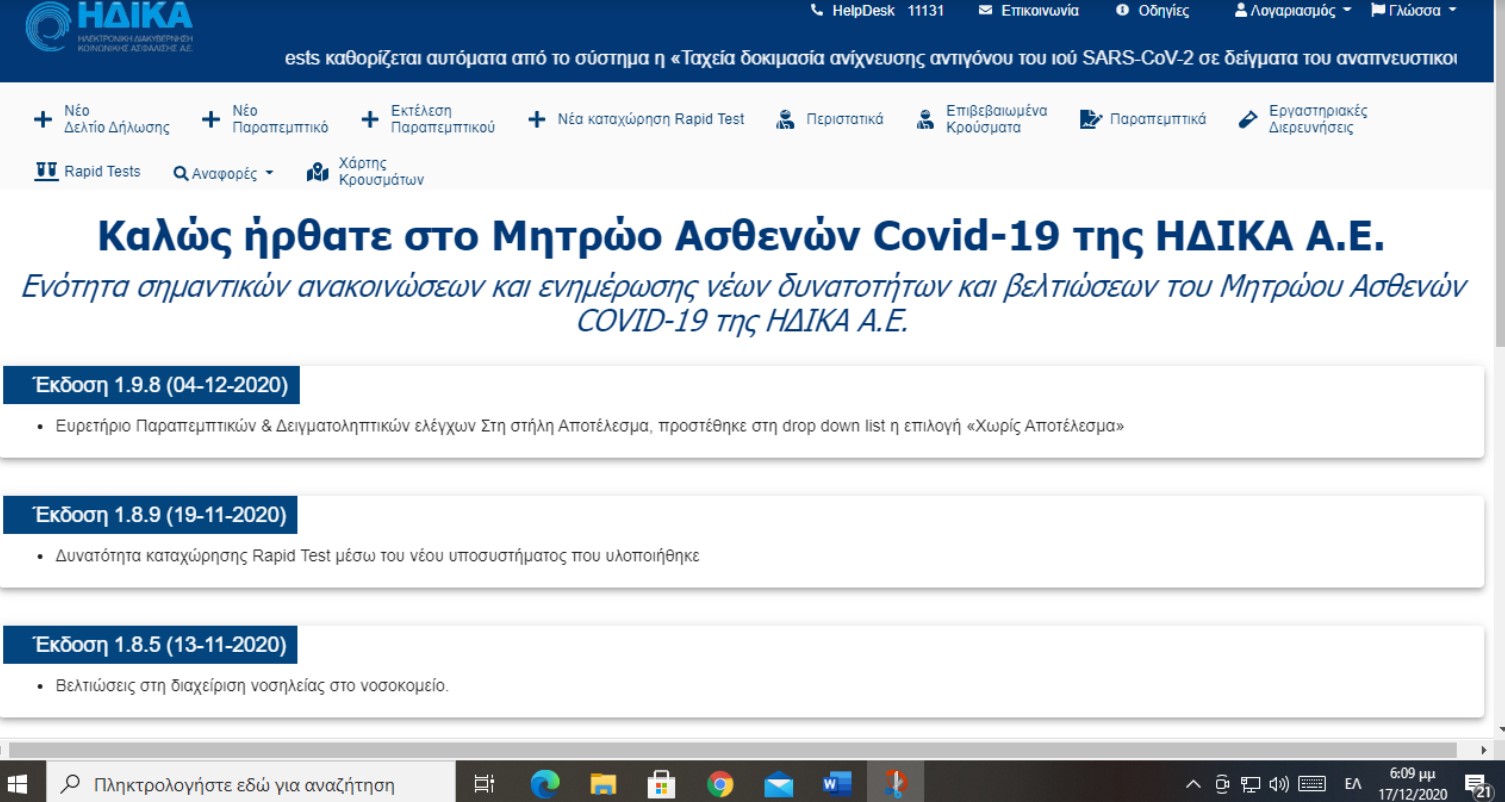
Task: Click the taskbar clock showing 6:09 μμ
Action: click(x=1412, y=784)
